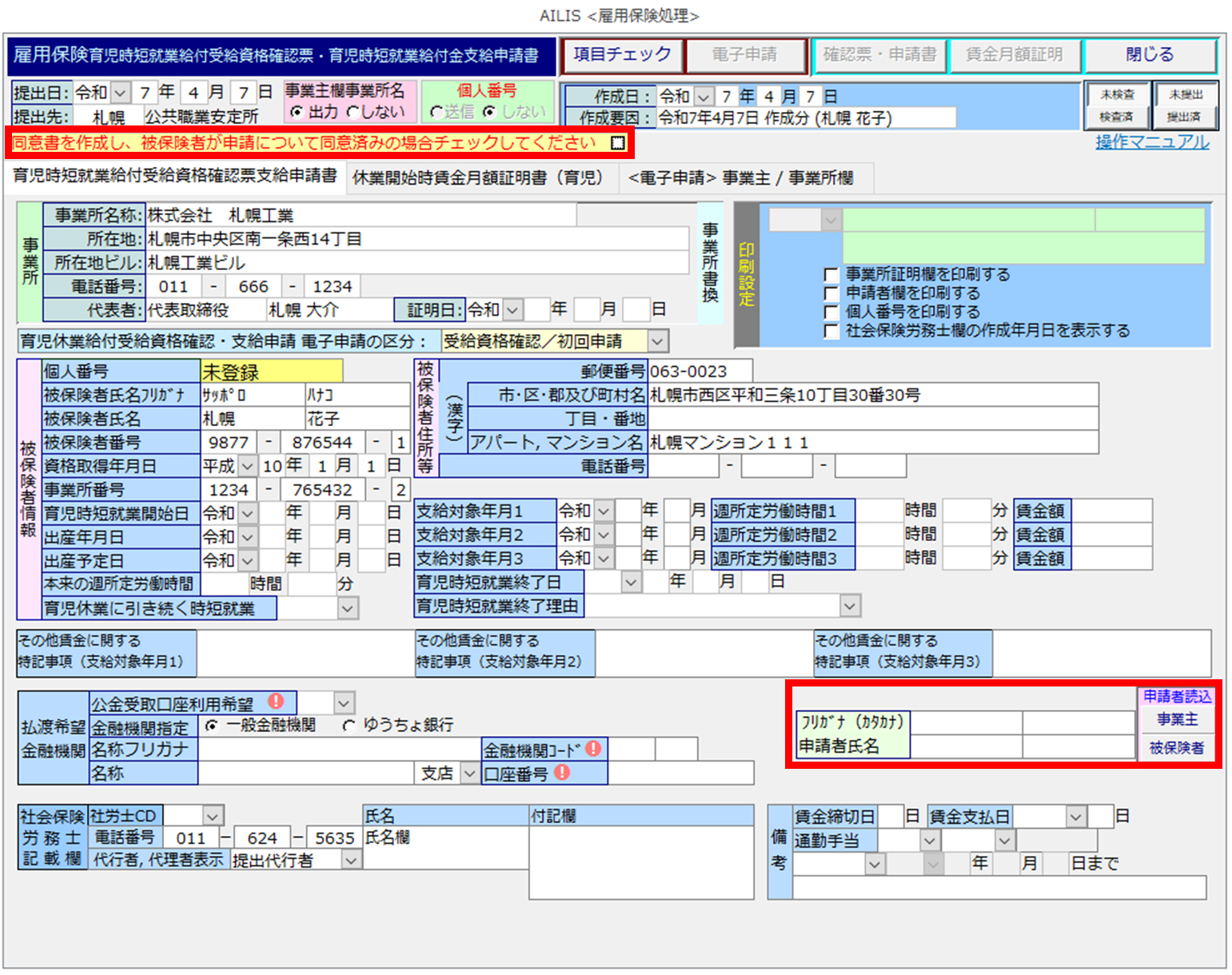Click the alert icon beside 口座番号
The image size is (1232, 975).
click(x=562, y=772)
